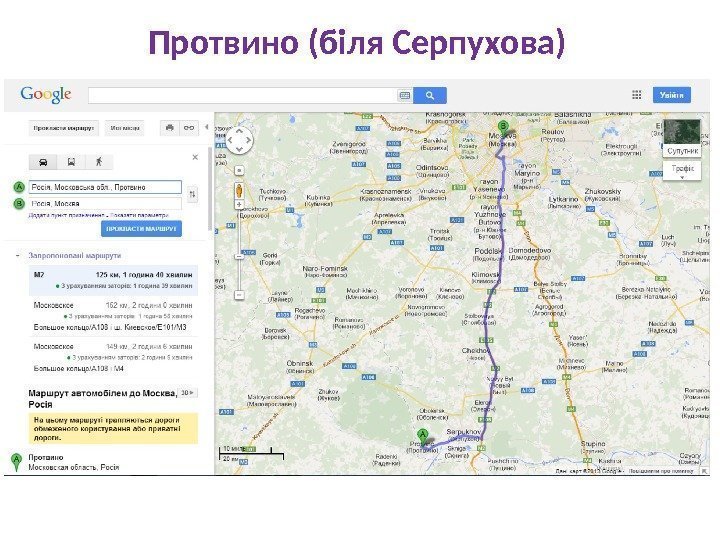Select public transit bus mode
The height and width of the screenshot is (540, 720).
point(71,162)
